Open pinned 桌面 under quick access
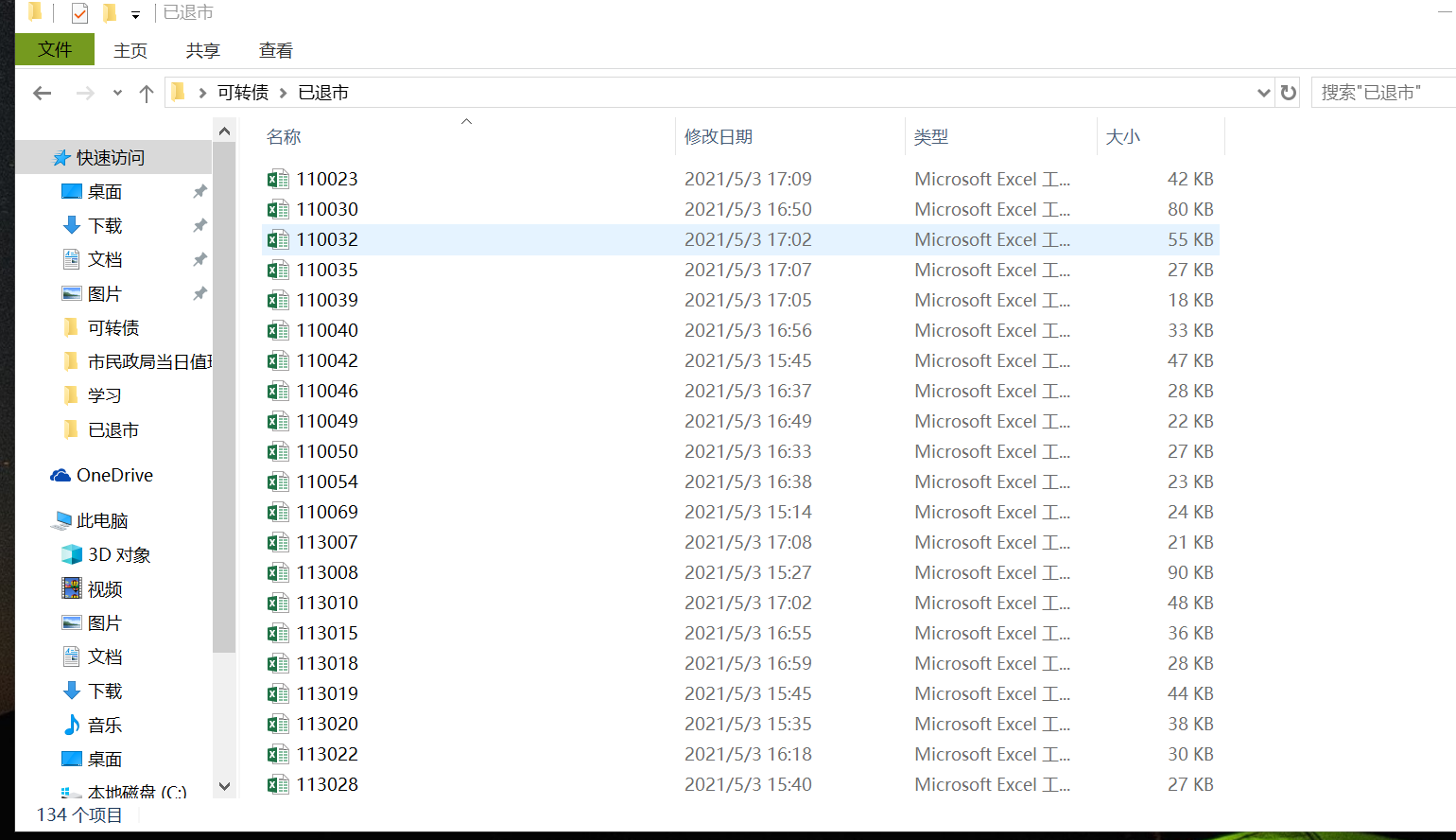The height and width of the screenshot is (840, 1456). [x=104, y=192]
